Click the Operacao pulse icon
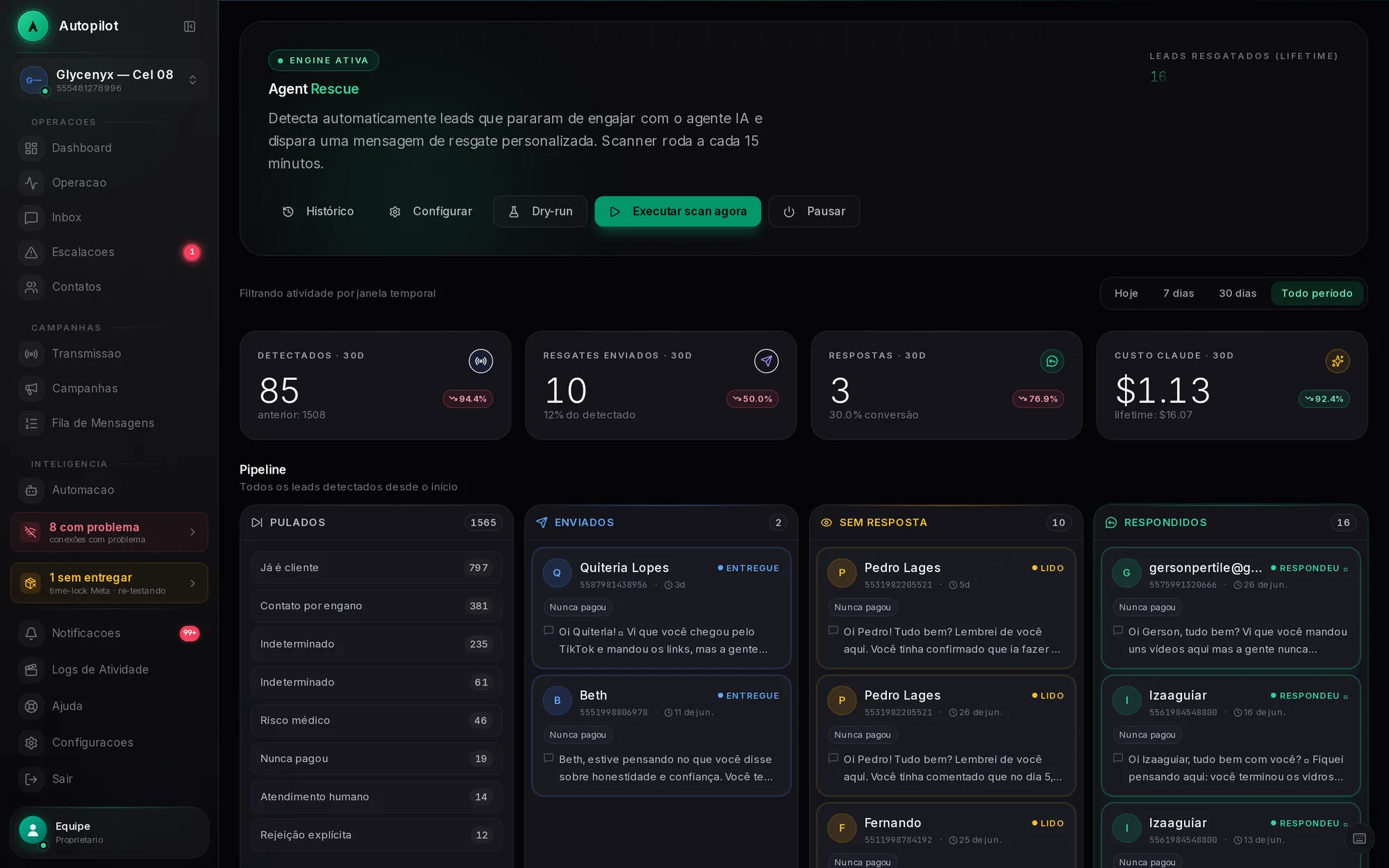1389x868 pixels. pos(31,183)
